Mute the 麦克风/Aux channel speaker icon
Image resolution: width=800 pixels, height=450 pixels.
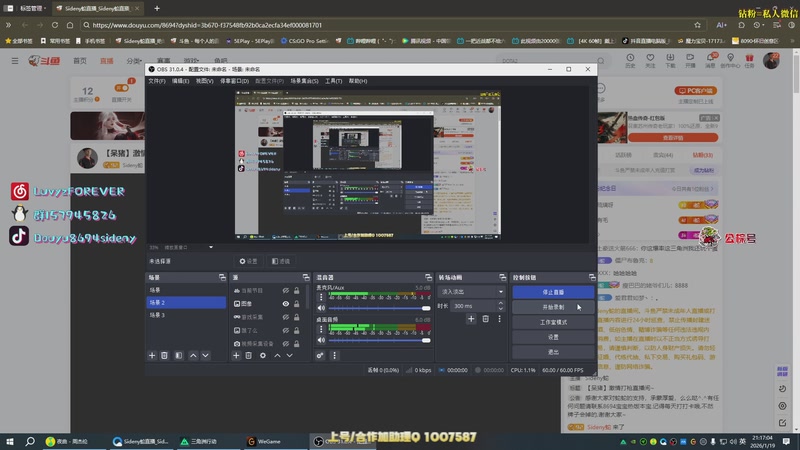point(321,308)
